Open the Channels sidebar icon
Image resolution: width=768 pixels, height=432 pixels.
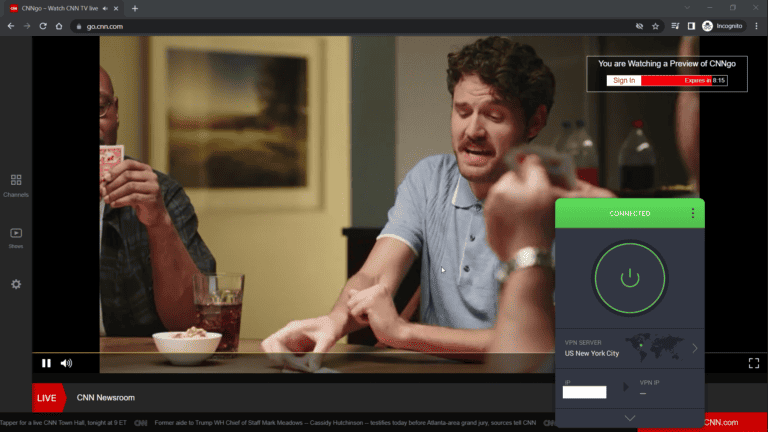pyautogui.click(x=16, y=185)
